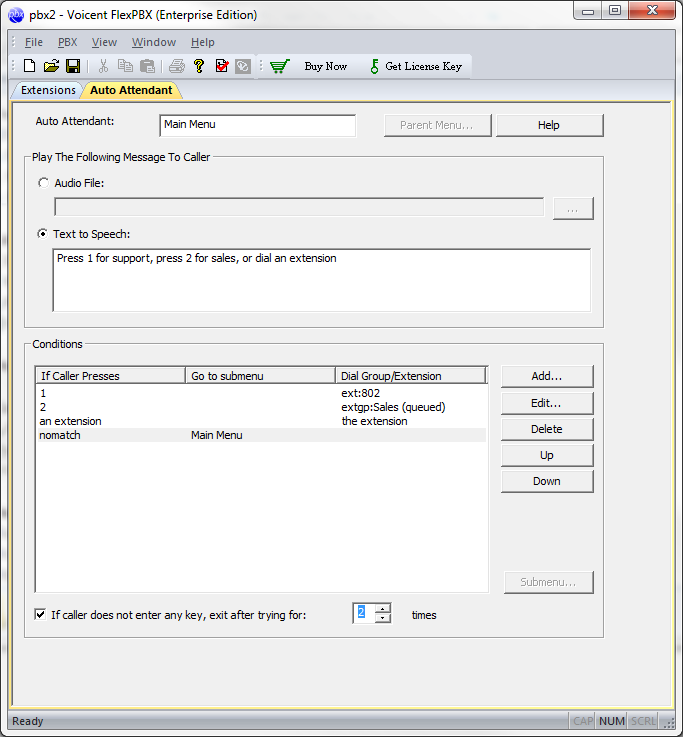
Task: Uncheck the exit-after-trying checkbox
Action: coord(41,615)
